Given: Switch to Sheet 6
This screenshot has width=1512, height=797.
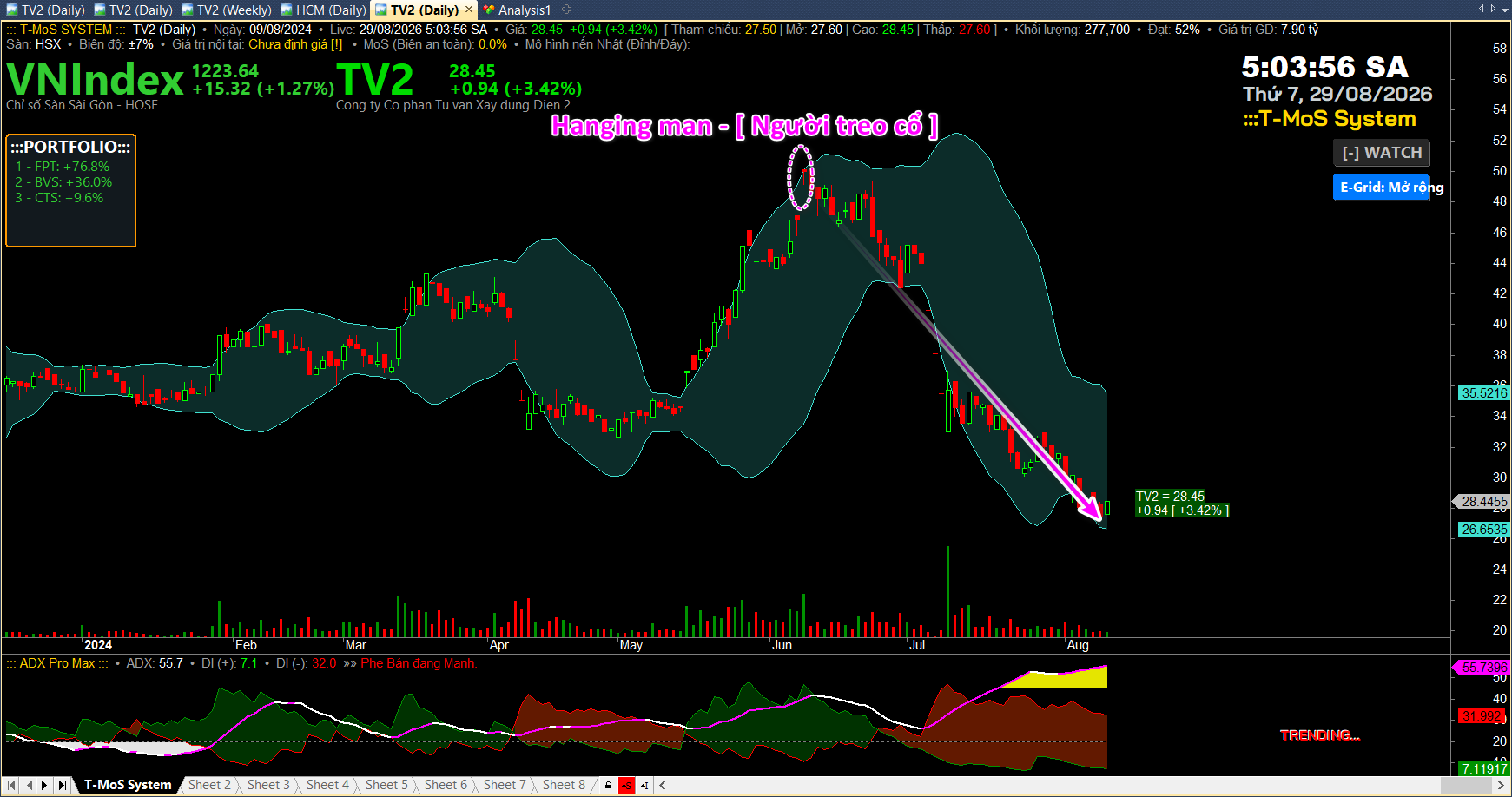Looking at the screenshot, I should pos(446,785).
